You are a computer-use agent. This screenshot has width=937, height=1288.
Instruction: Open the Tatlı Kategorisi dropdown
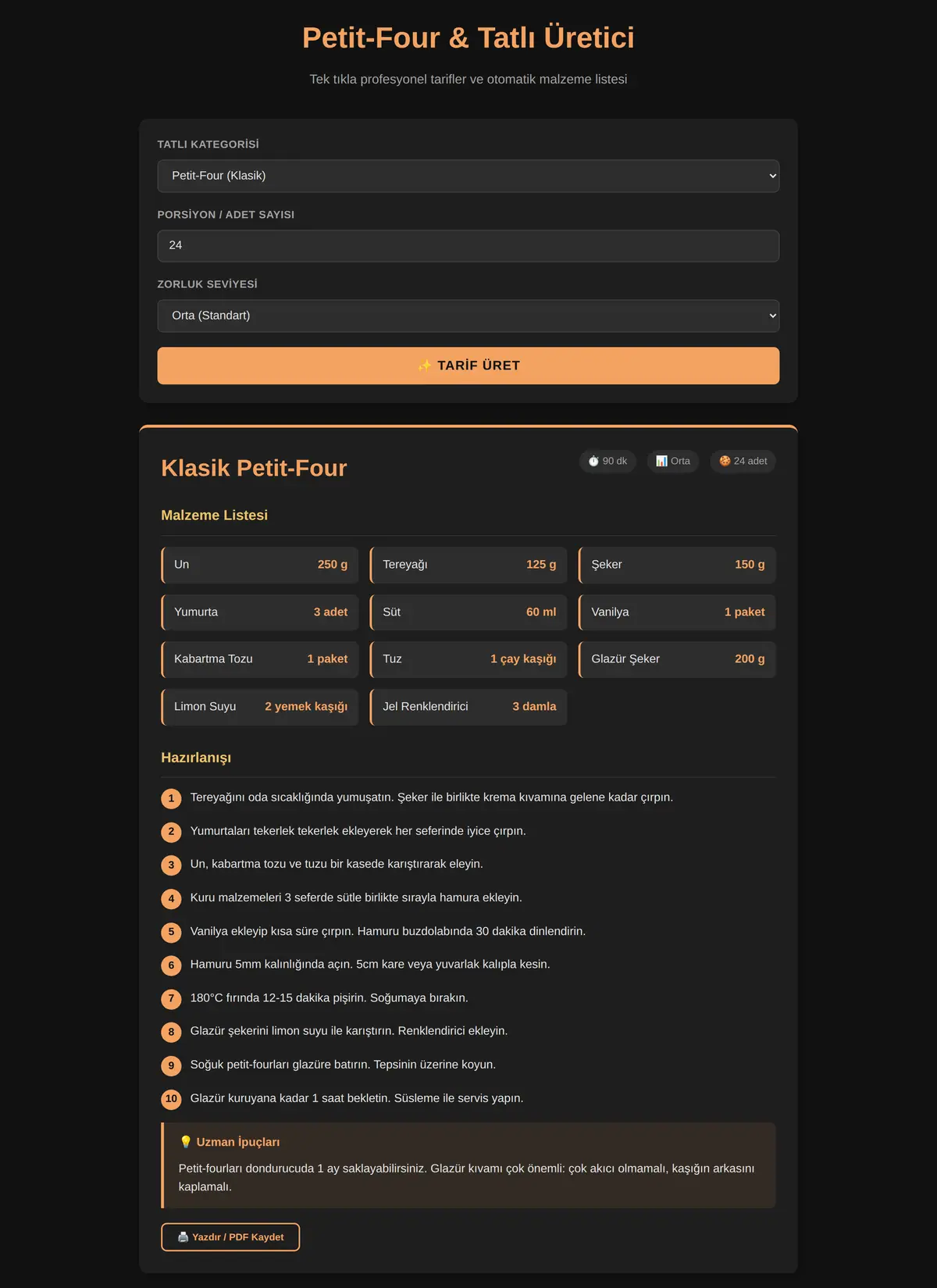(468, 176)
